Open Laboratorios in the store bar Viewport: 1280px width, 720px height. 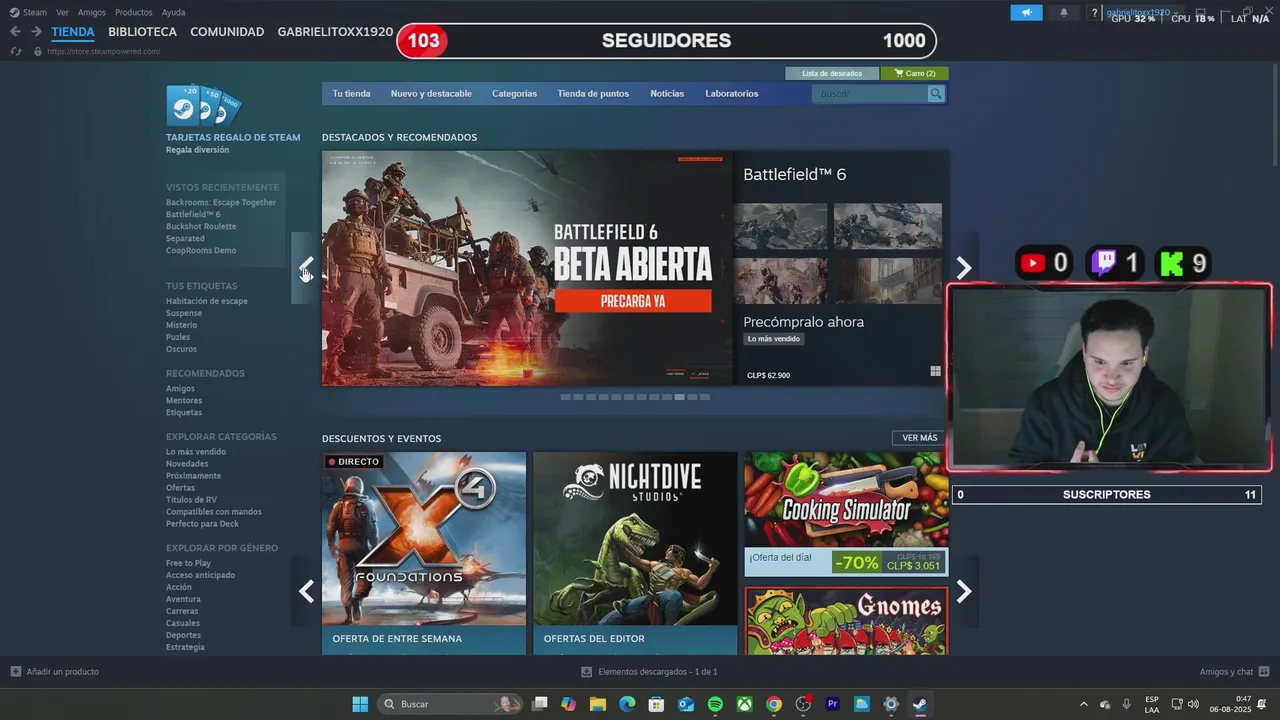[732, 94]
